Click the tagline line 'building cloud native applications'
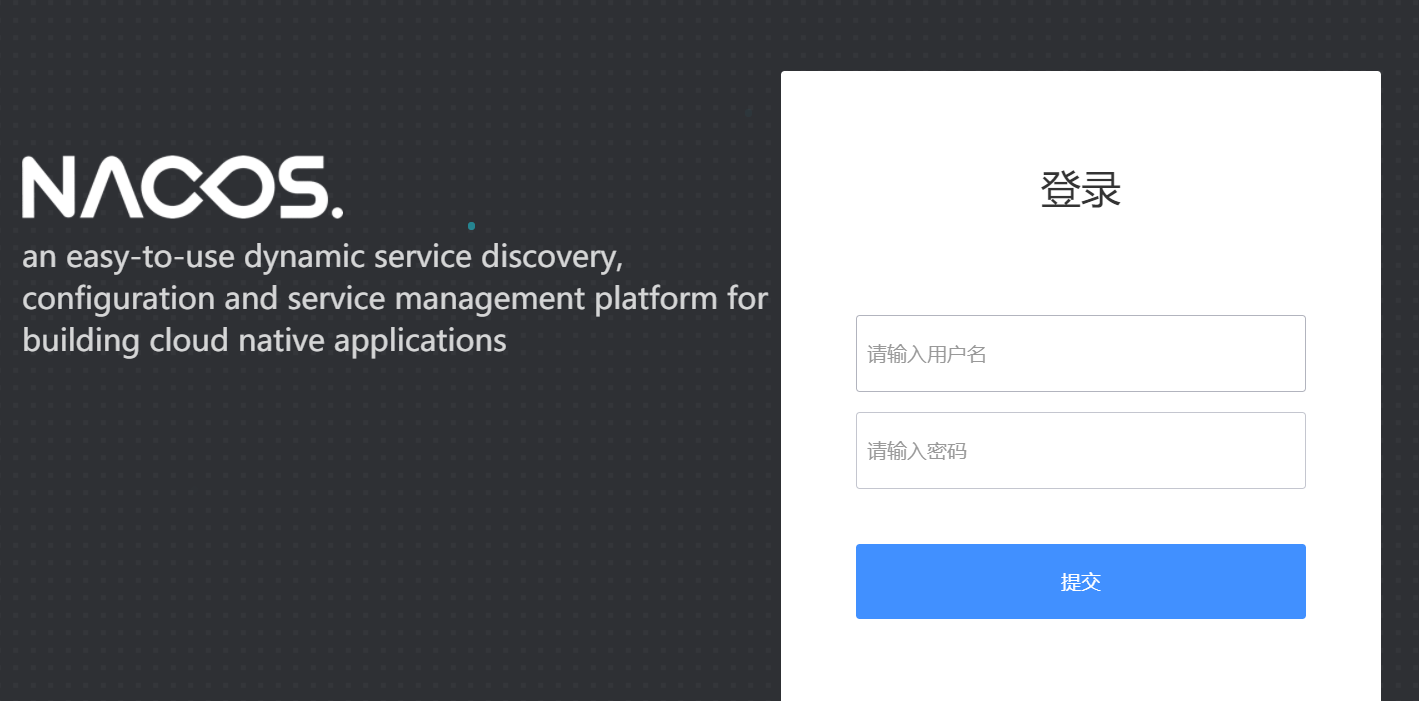 coord(264,341)
